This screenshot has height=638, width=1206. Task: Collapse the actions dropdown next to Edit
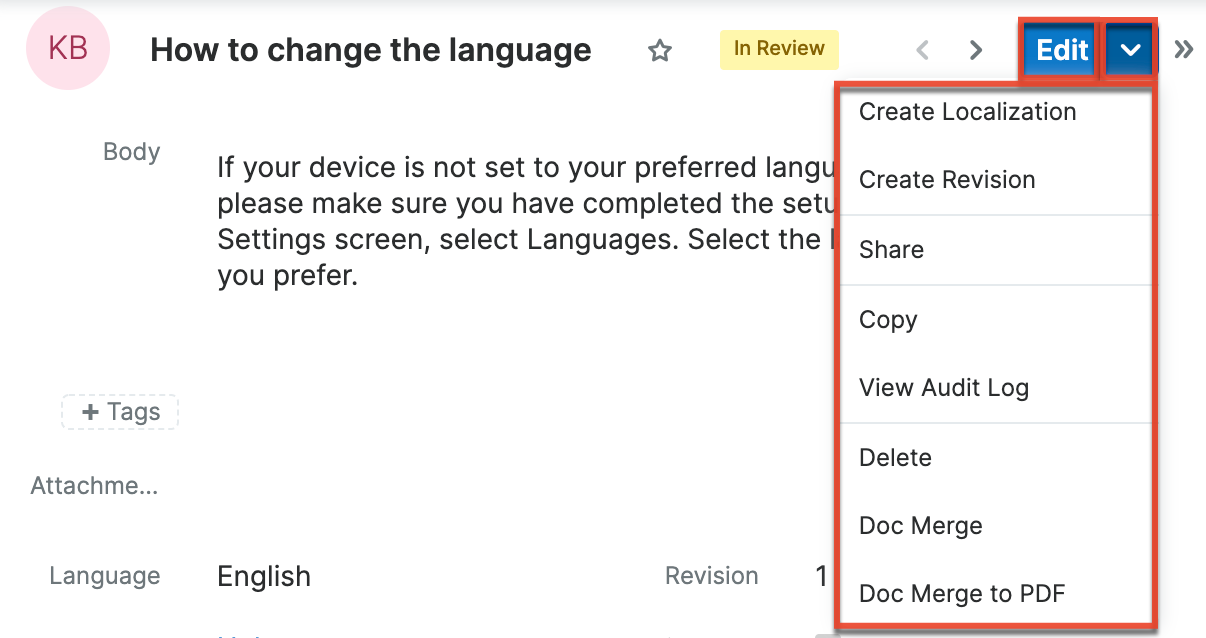pos(1130,50)
